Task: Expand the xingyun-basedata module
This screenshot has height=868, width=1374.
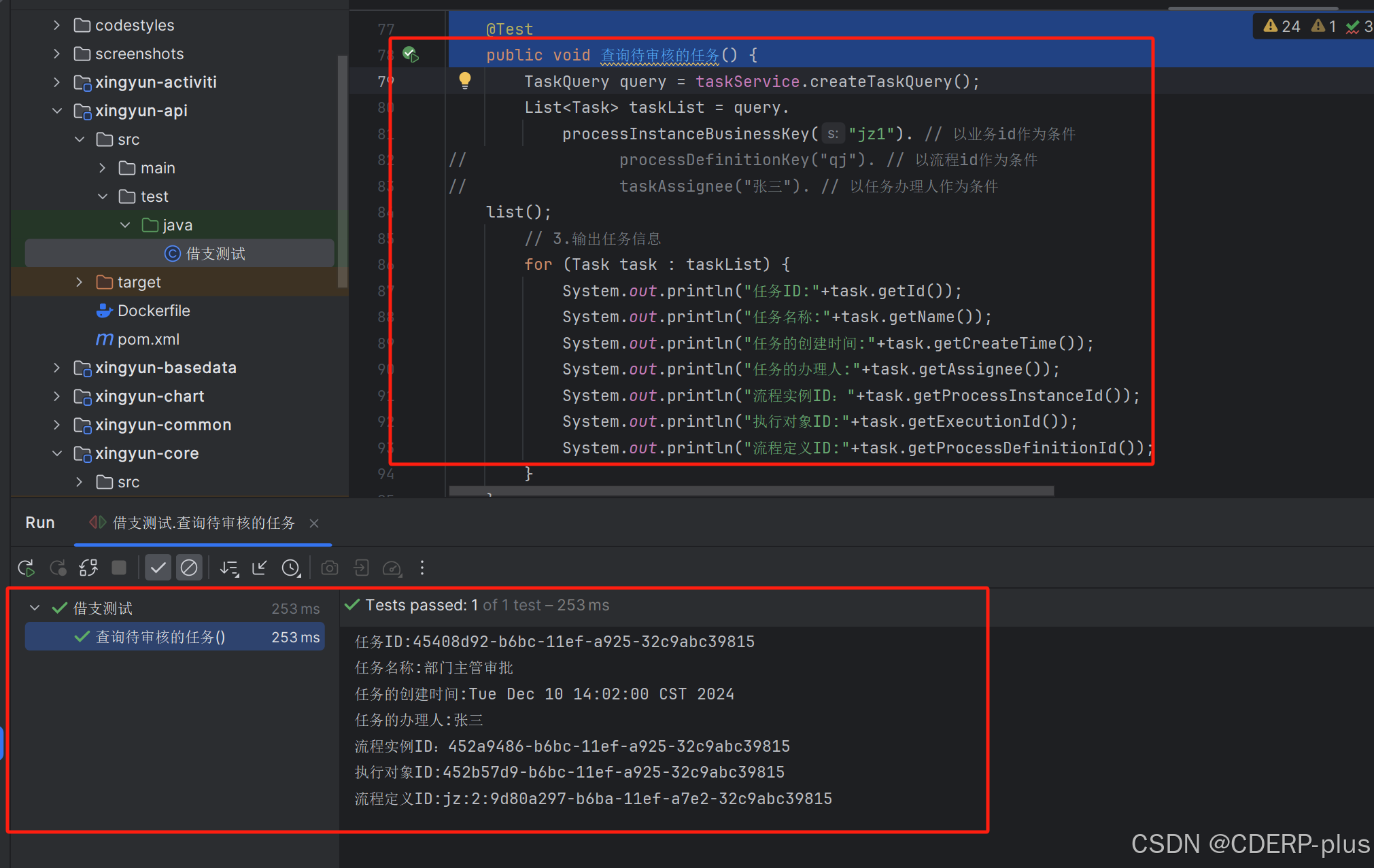Action: 57,368
